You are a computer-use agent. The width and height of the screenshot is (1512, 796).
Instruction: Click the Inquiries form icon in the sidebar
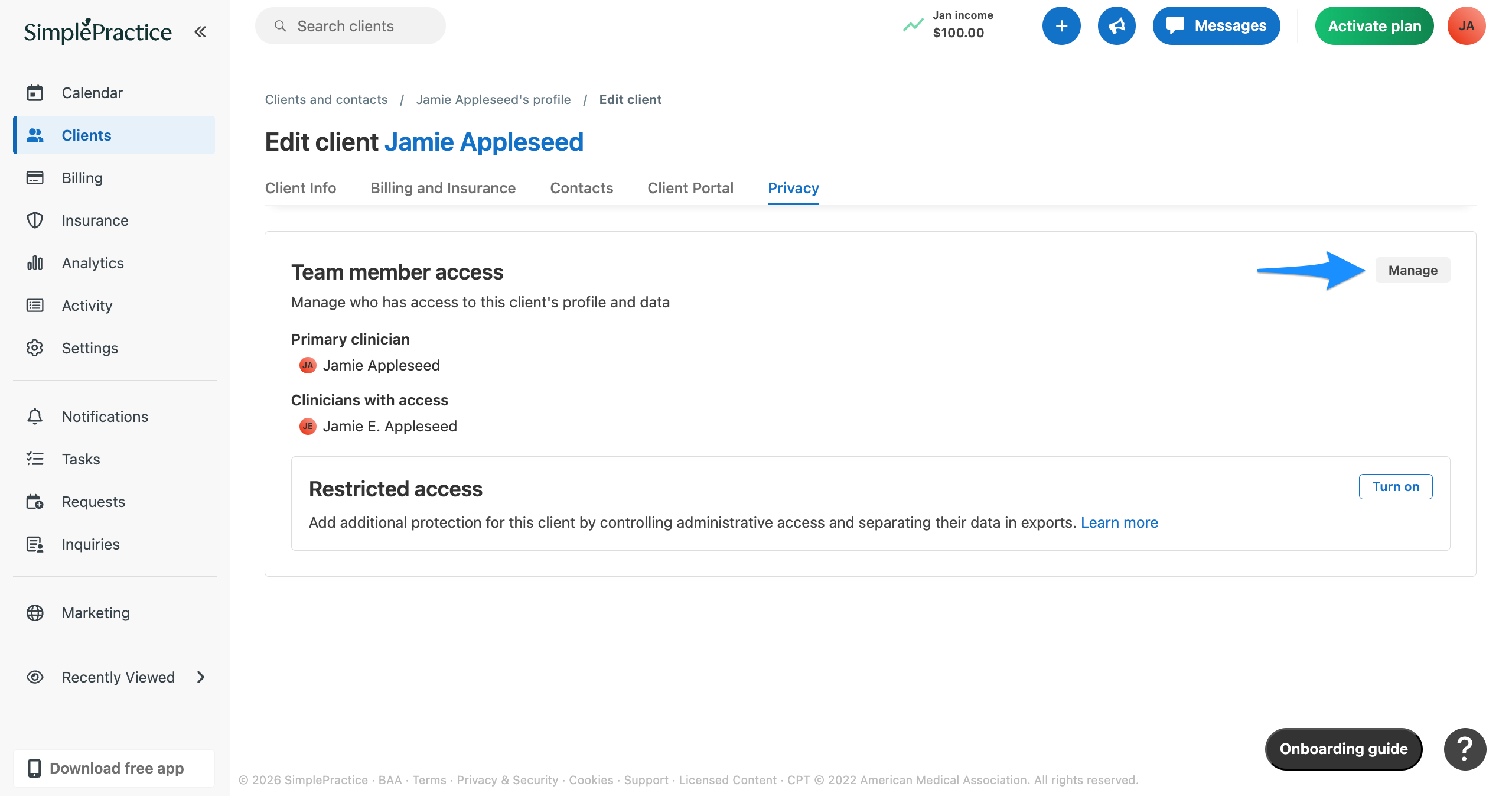(35, 544)
